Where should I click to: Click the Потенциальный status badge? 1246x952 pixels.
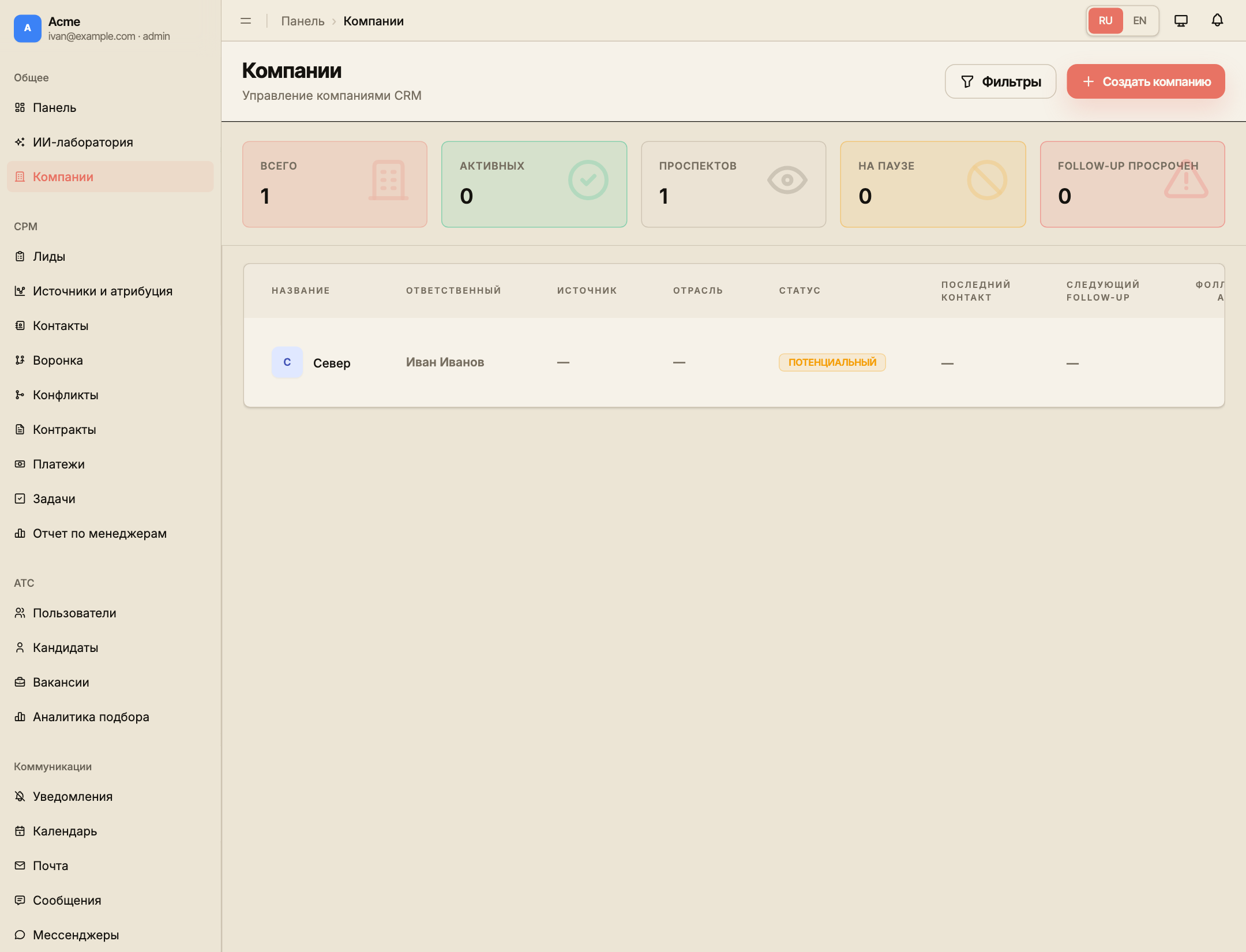point(832,362)
